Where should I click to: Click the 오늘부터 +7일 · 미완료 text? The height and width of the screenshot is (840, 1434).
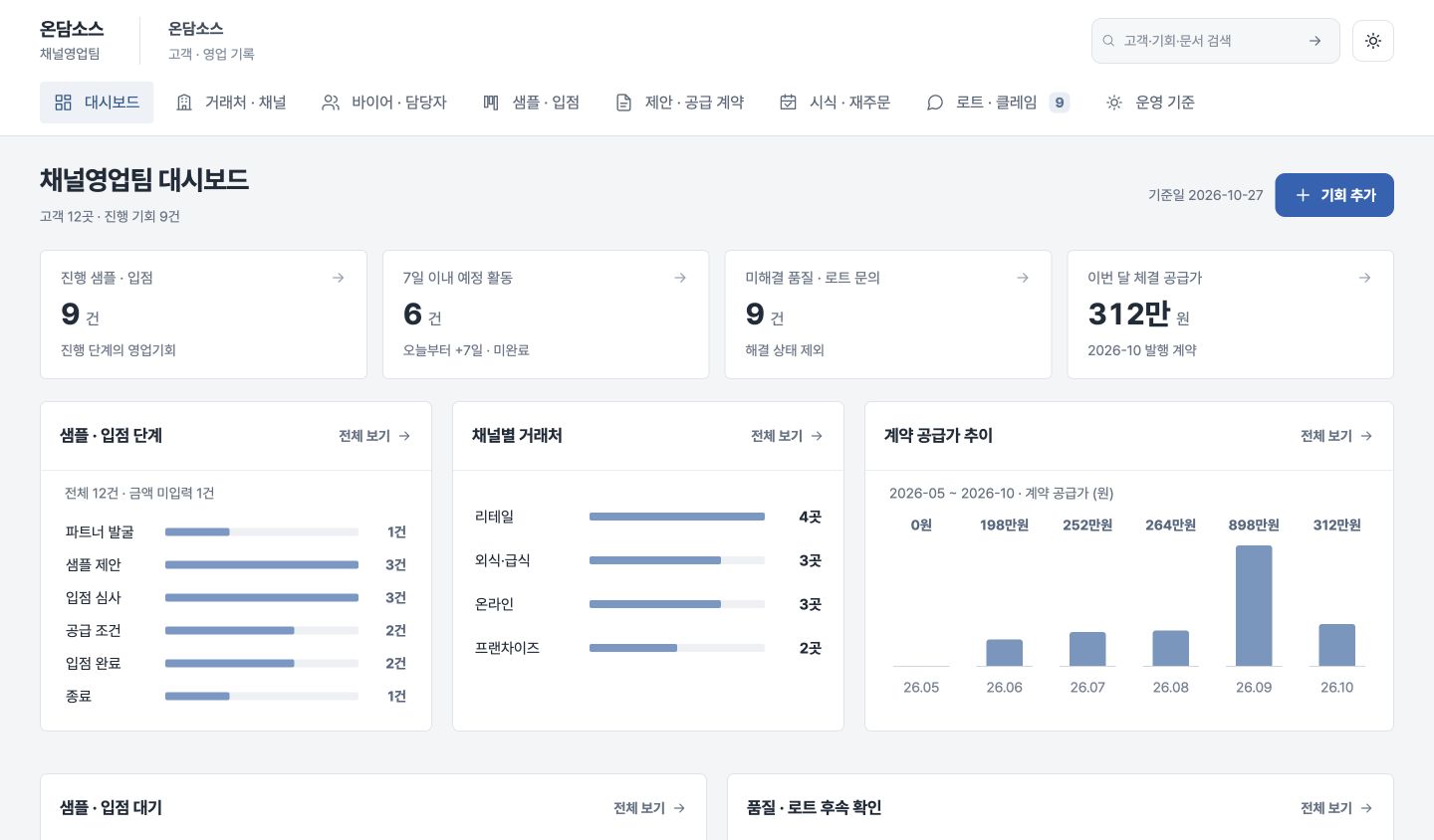[x=466, y=350]
